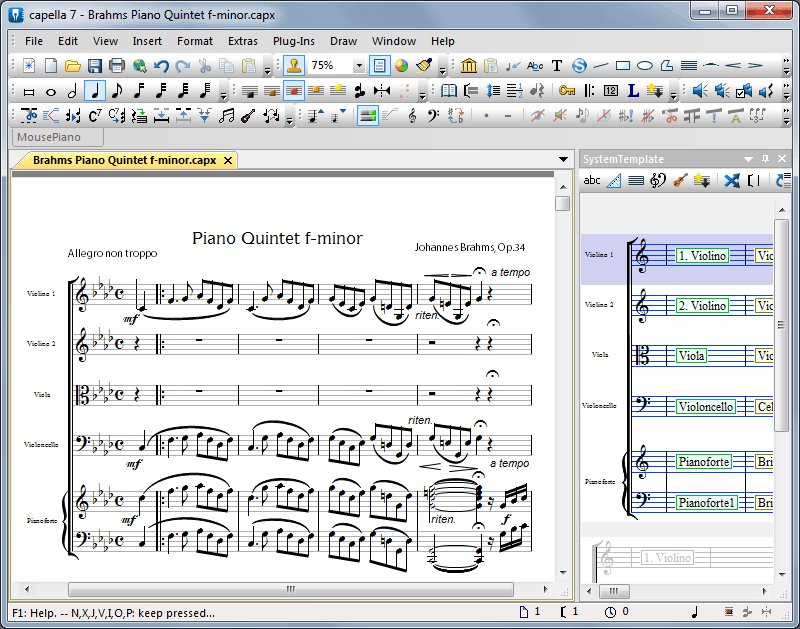Screen dimensions: 800x629
Task: Toggle the page display button beside zoom
Action: pyautogui.click(x=379, y=66)
